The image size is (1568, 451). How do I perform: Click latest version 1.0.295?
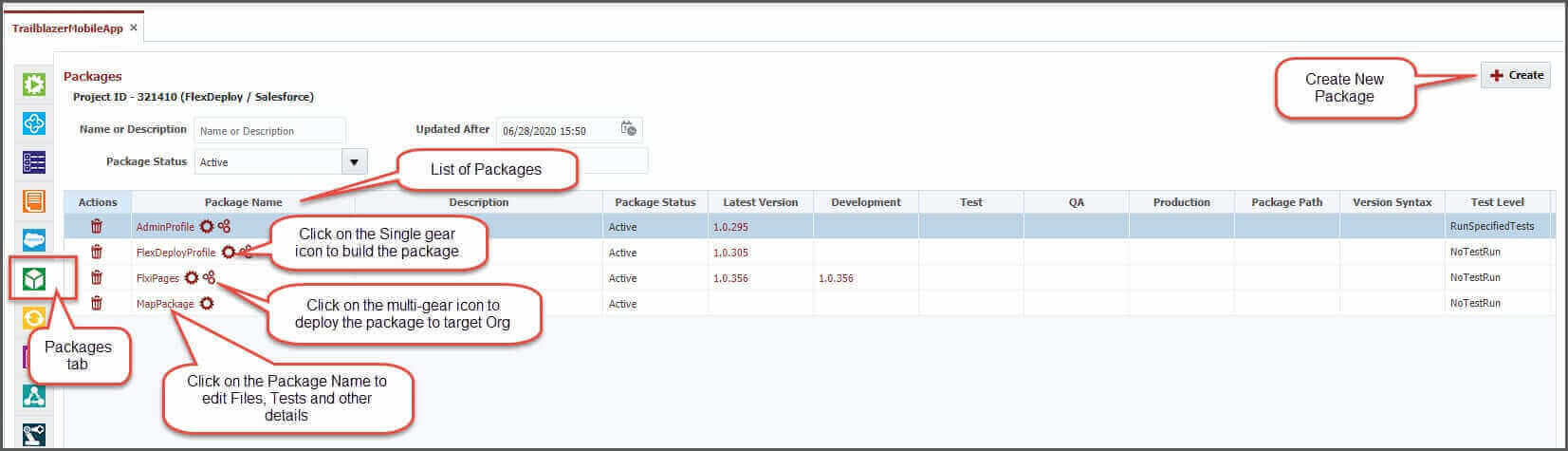pyautogui.click(x=730, y=227)
